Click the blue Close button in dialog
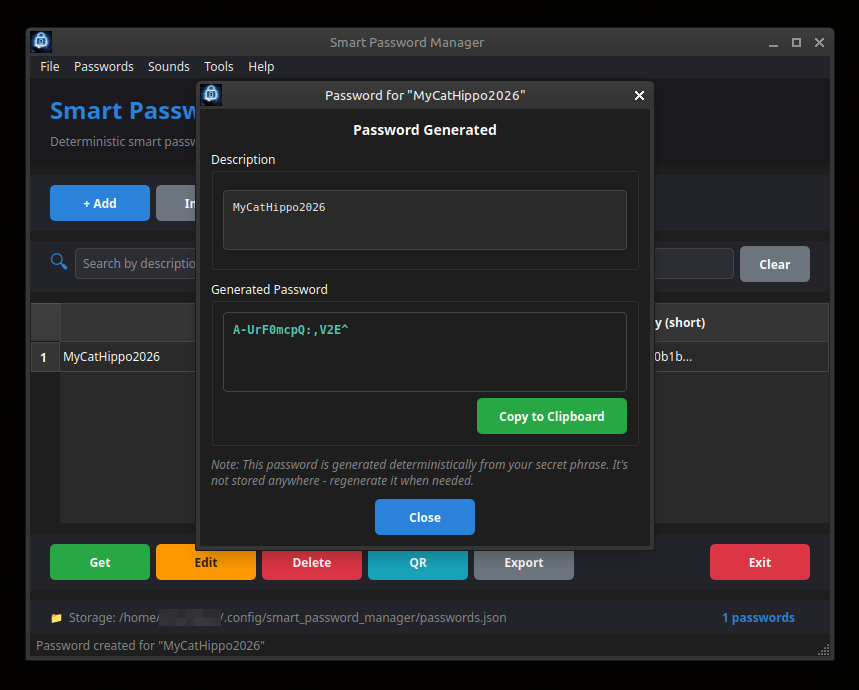The width and height of the screenshot is (859, 690). 425,517
